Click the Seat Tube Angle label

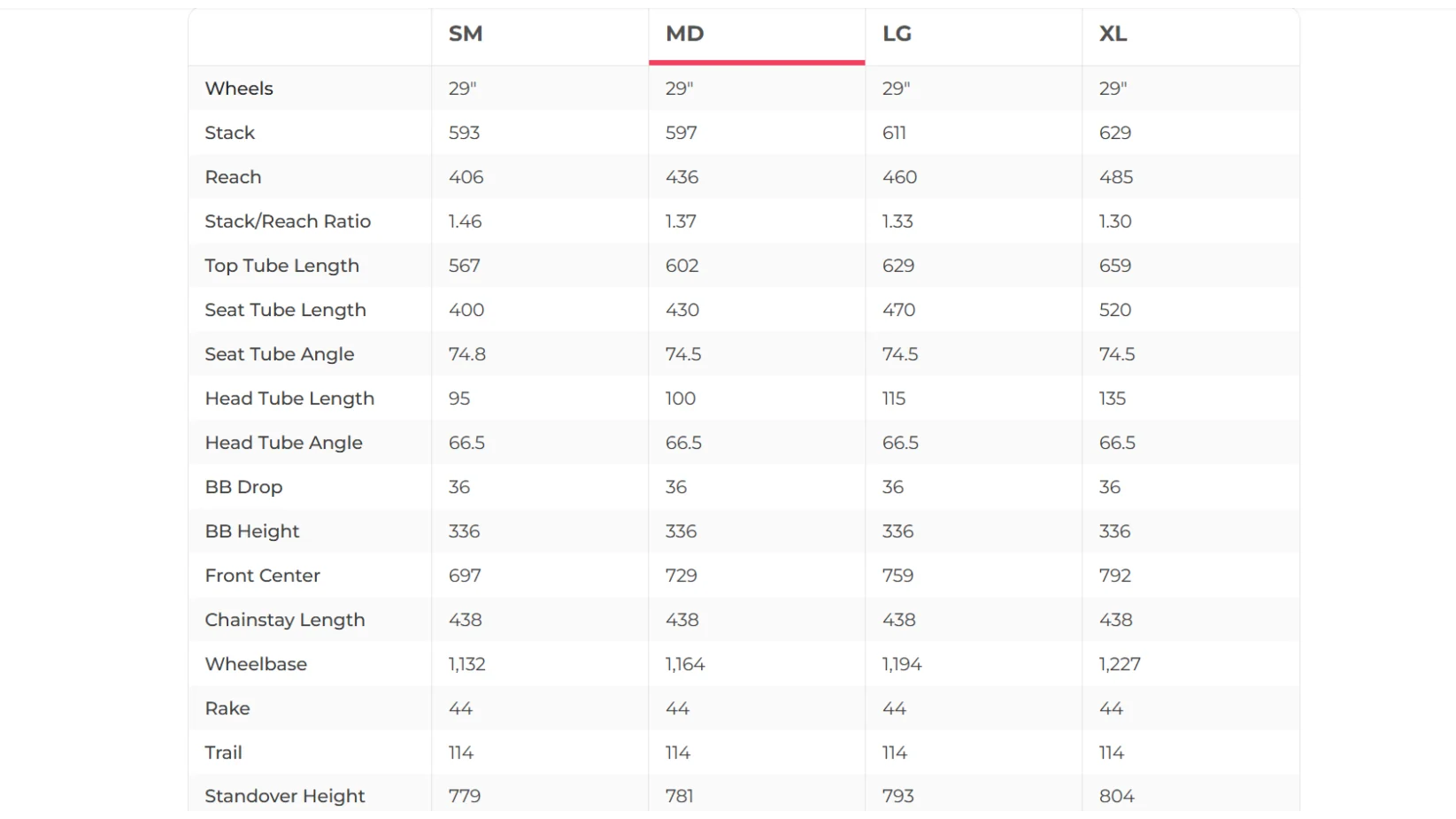click(280, 354)
